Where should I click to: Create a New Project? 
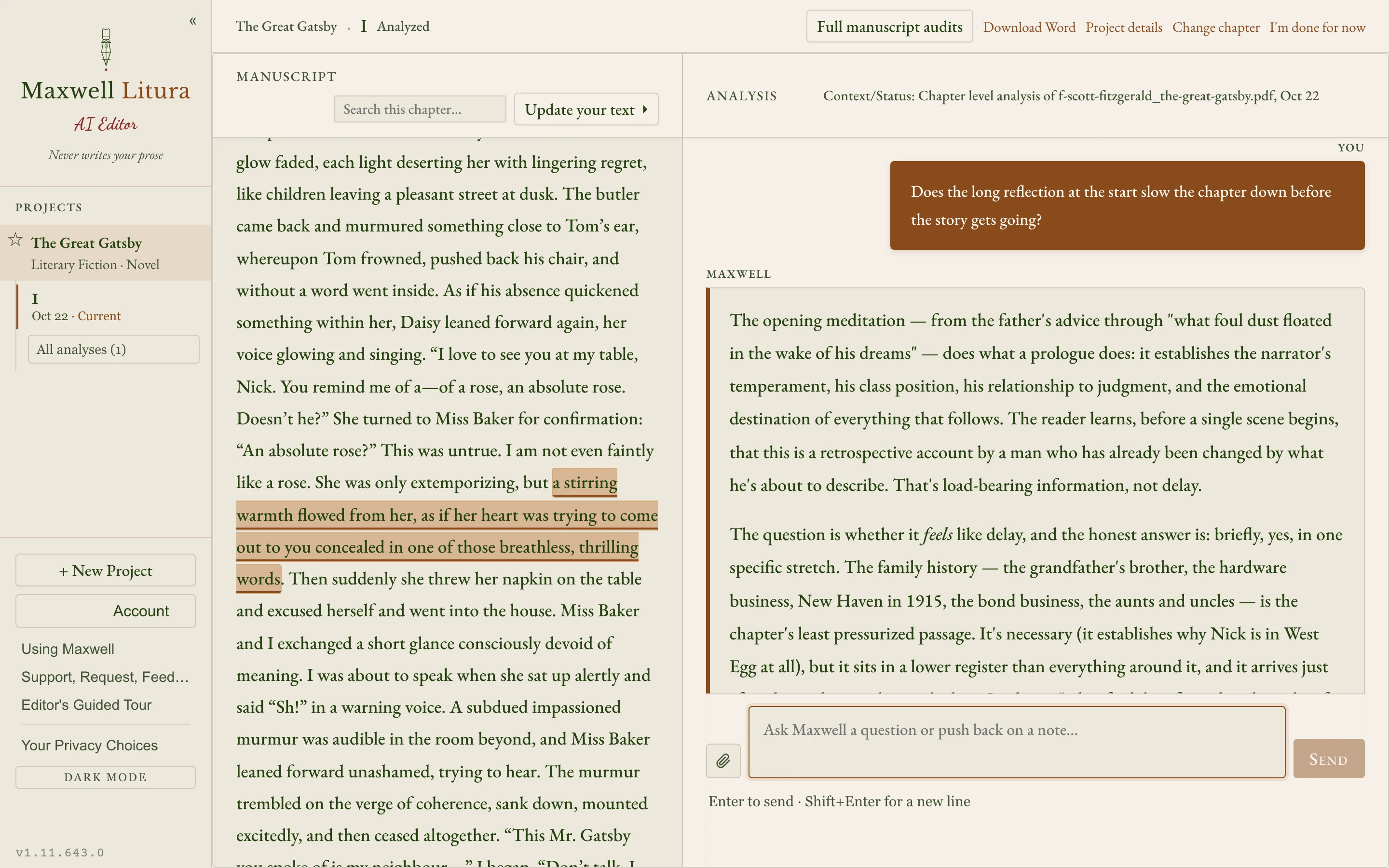[x=106, y=570]
